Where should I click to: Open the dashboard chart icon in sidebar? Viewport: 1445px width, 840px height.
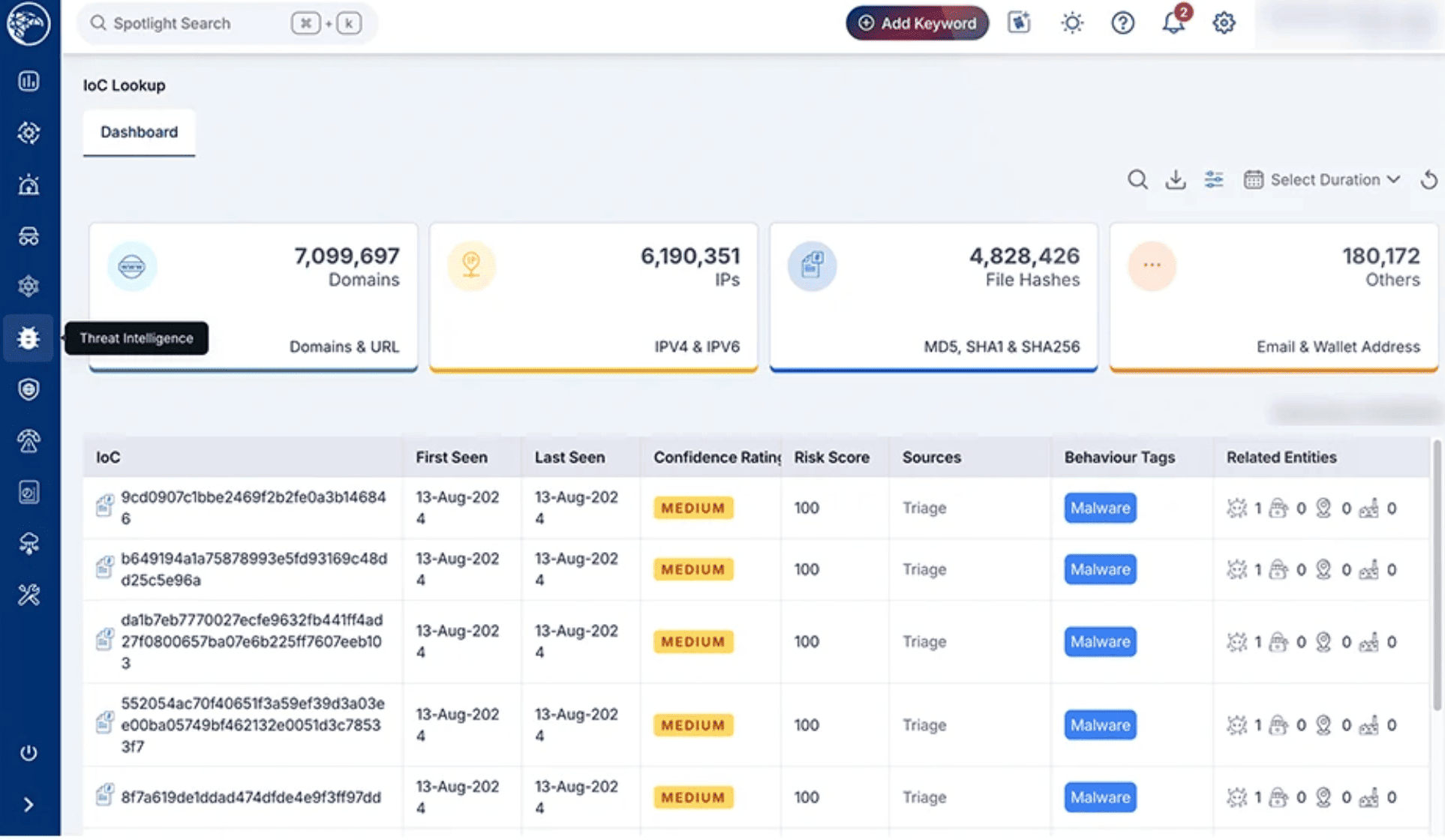click(29, 81)
